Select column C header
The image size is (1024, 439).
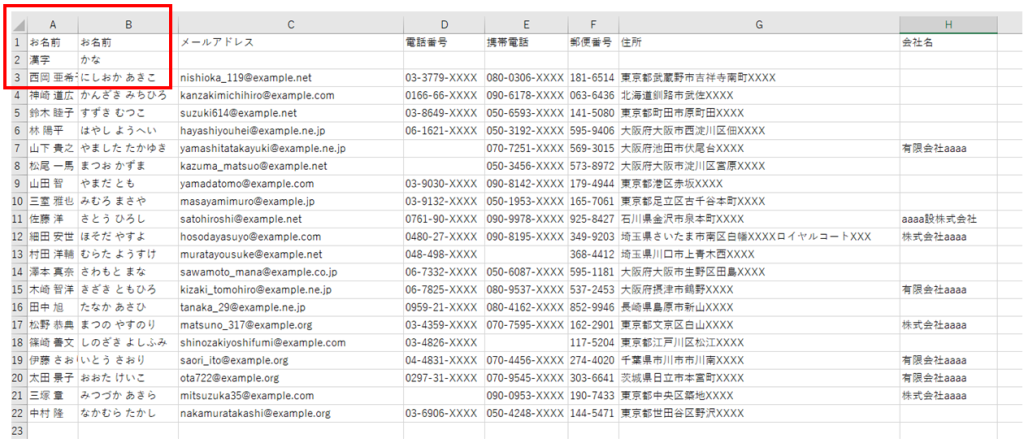tap(289, 24)
